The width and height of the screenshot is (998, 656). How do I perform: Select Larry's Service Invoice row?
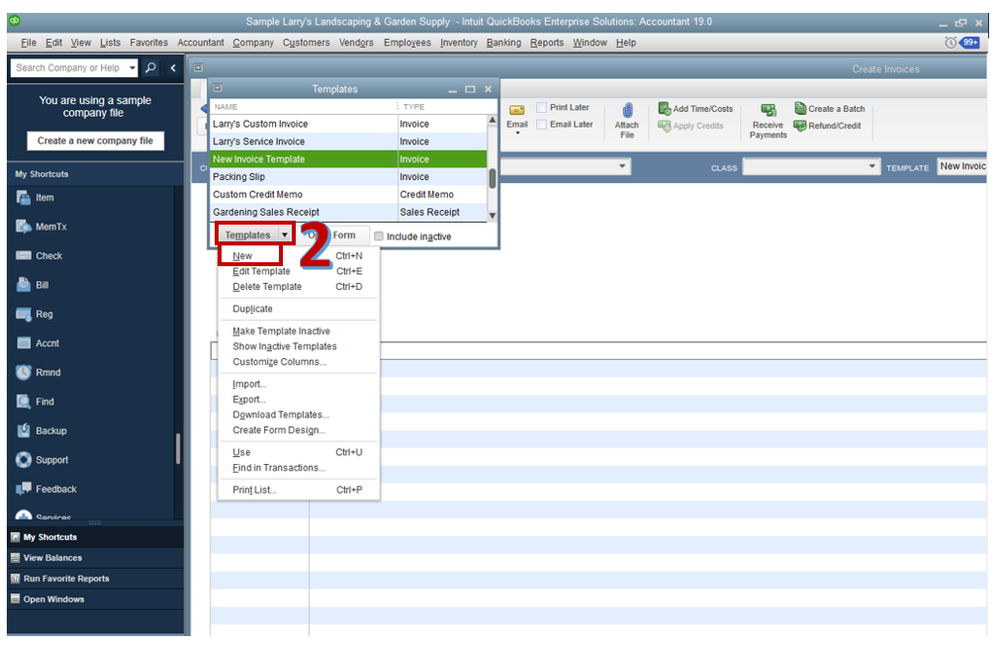click(349, 142)
